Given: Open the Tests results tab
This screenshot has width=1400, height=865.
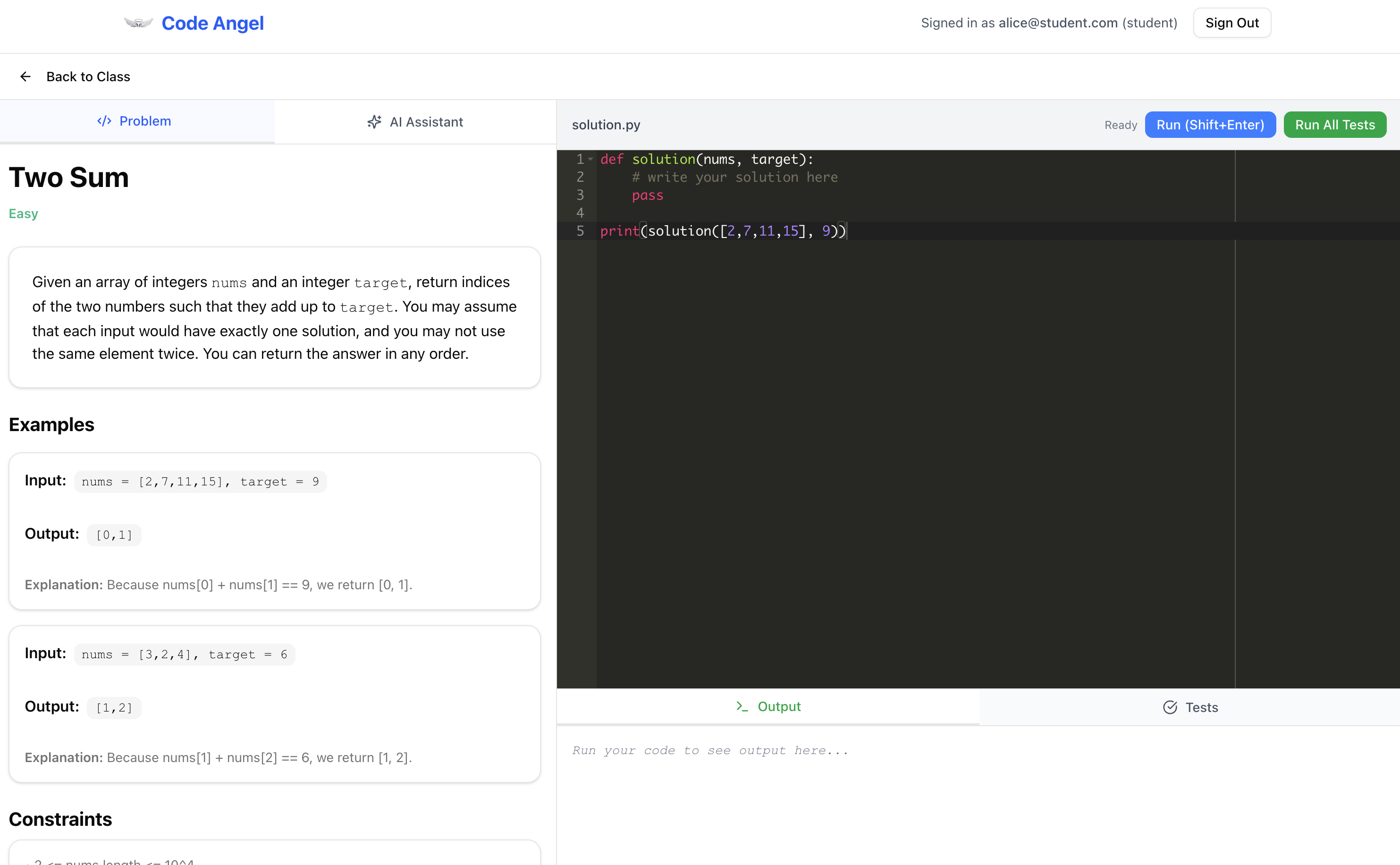Looking at the screenshot, I should click(1190, 708).
